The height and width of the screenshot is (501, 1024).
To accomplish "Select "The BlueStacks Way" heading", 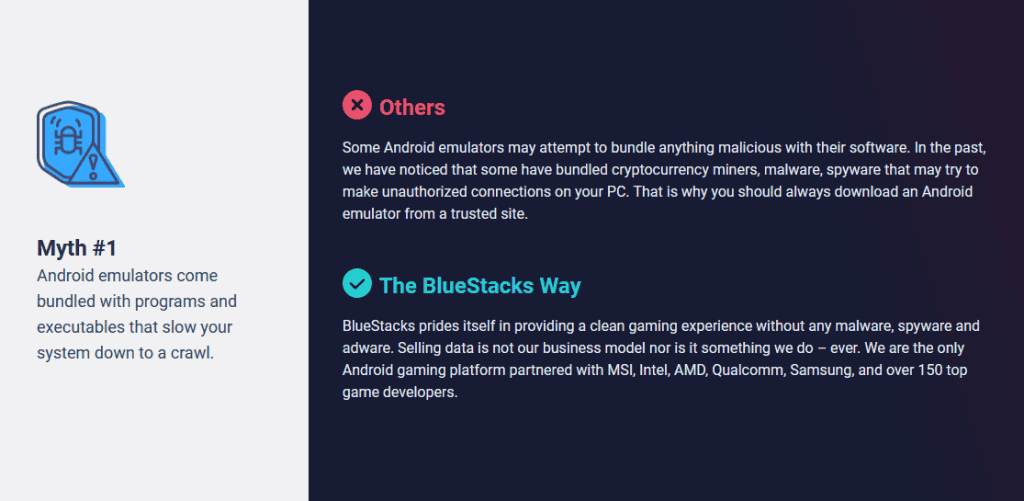I will point(480,286).
